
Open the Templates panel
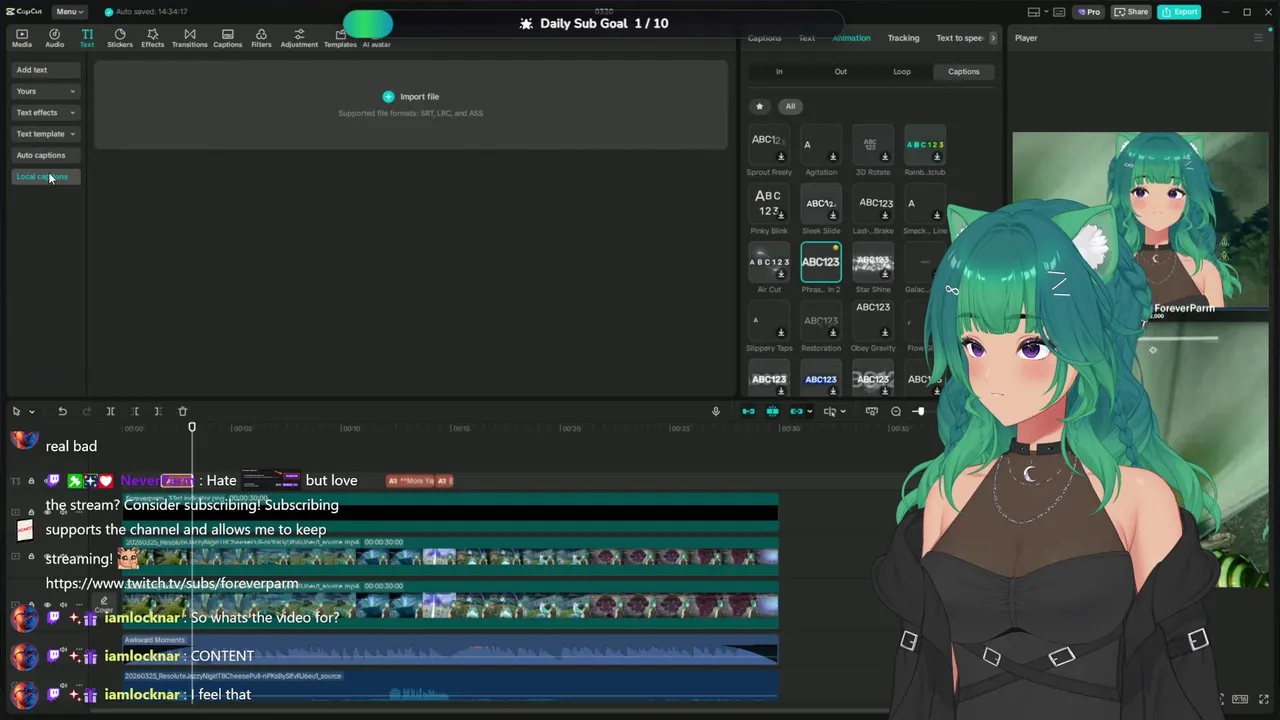pos(340,38)
